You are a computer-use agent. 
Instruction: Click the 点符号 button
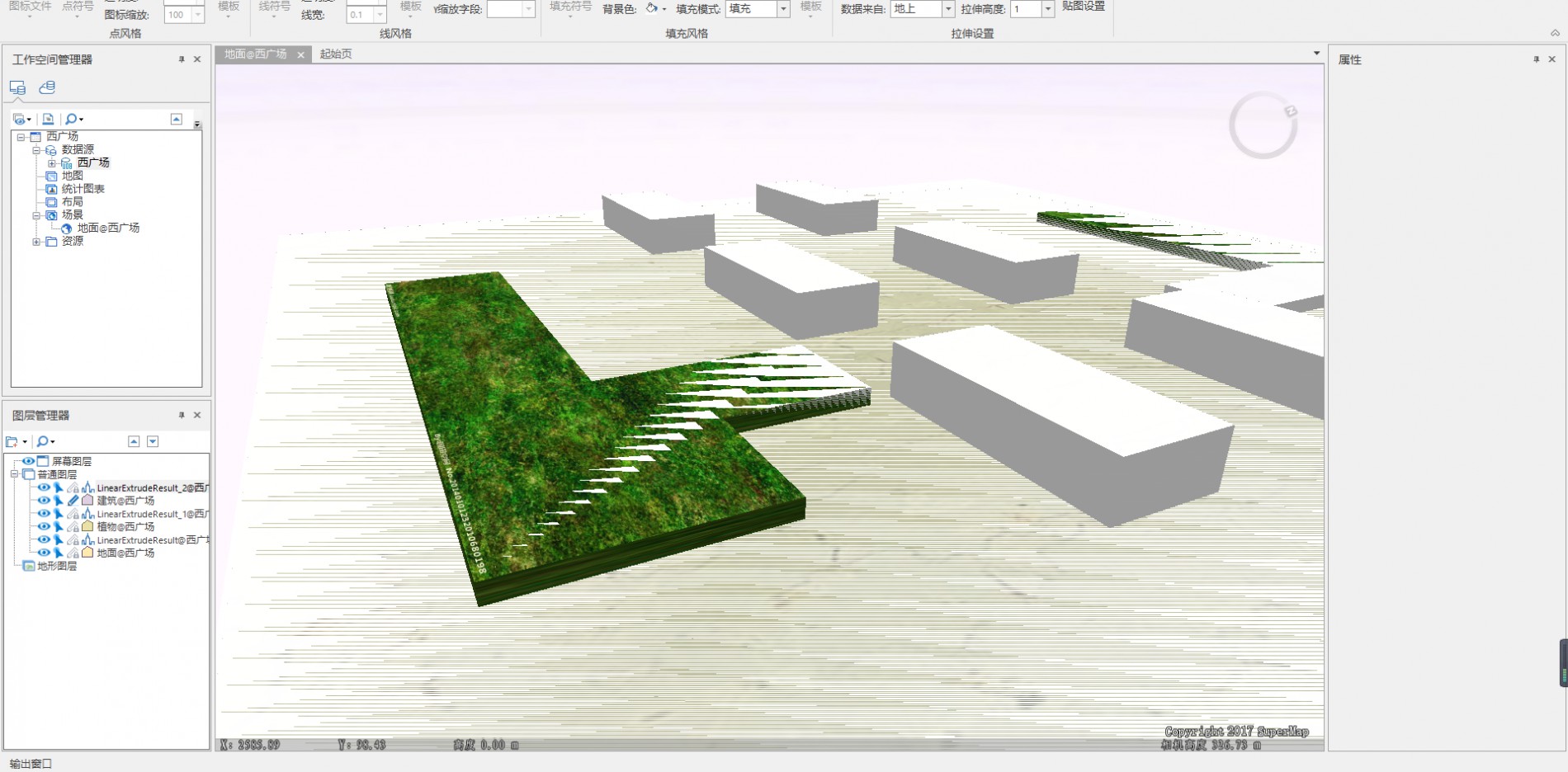[78, 7]
